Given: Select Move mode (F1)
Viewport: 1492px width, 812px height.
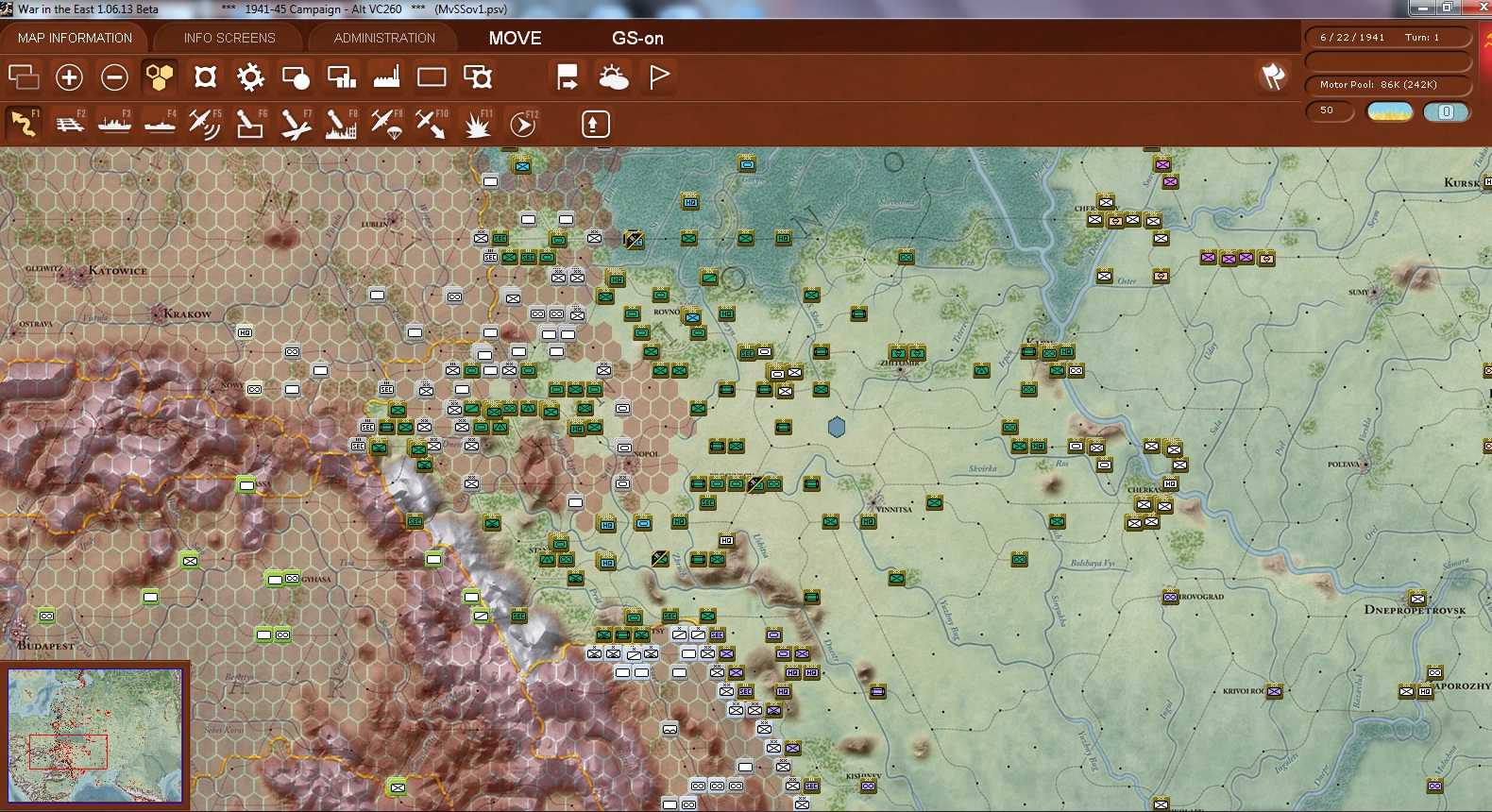Looking at the screenshot, I should pyautogui.click(x=24, y=124).
